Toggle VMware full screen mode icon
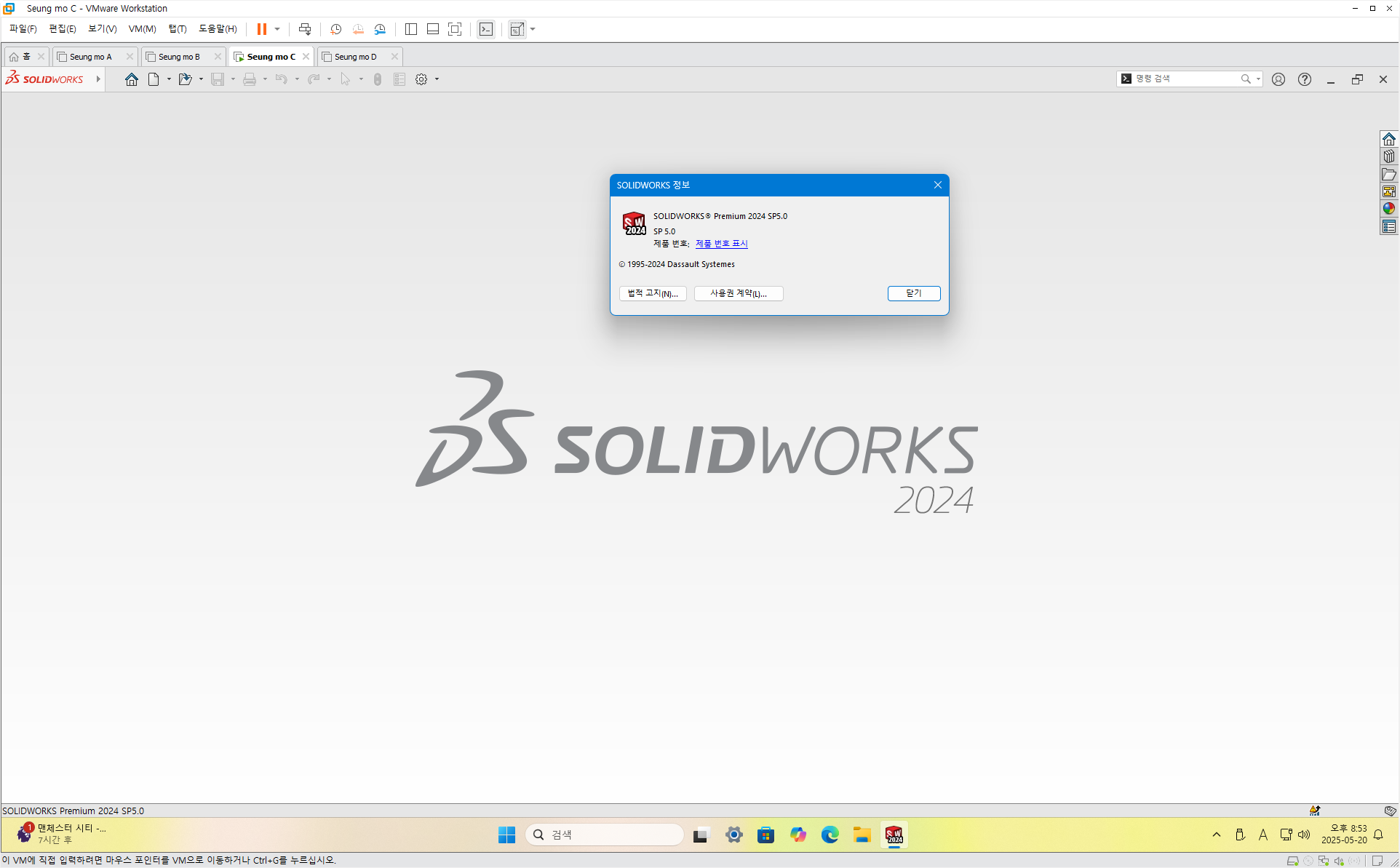The height and width of the screenshot is (868, 1400). click(455, 29)
